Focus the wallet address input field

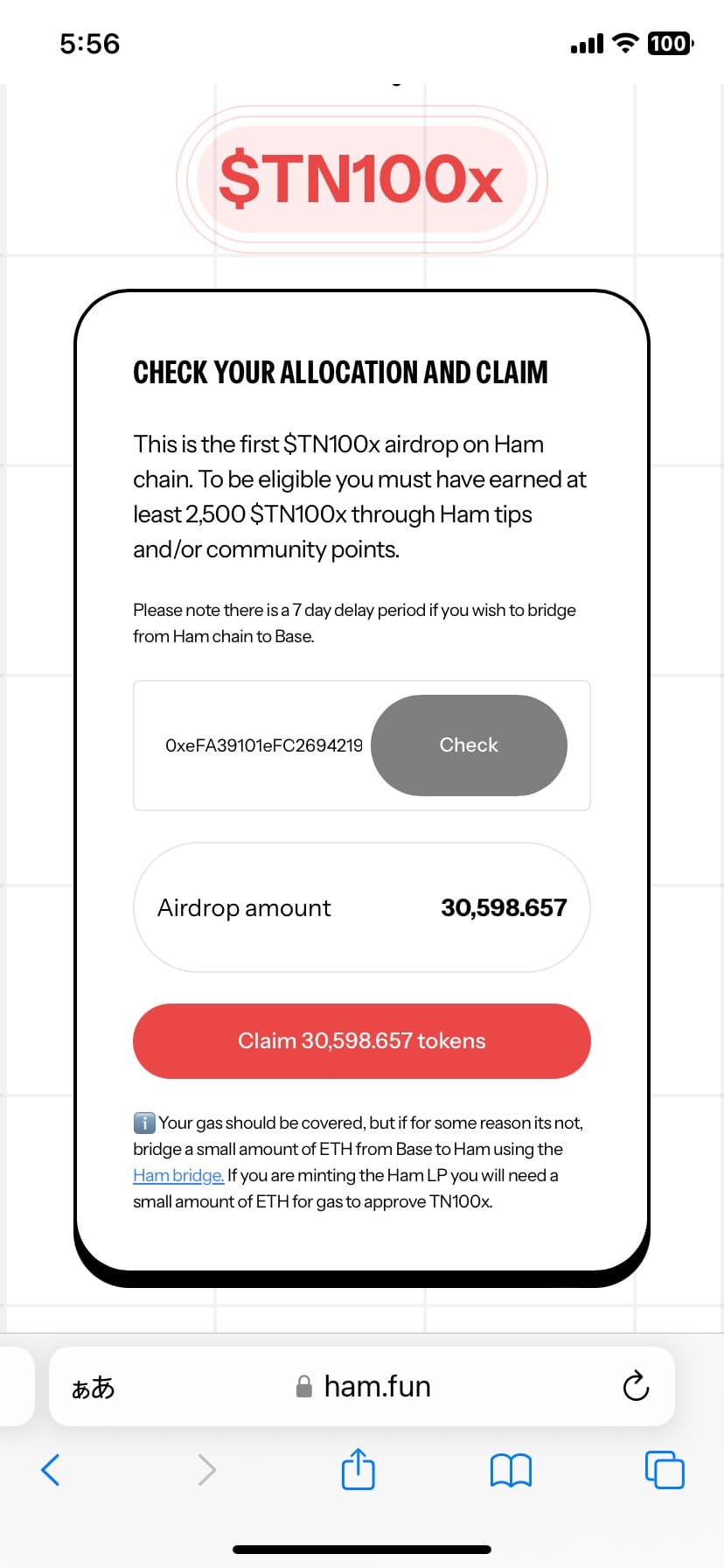click(x=263, y=745)
